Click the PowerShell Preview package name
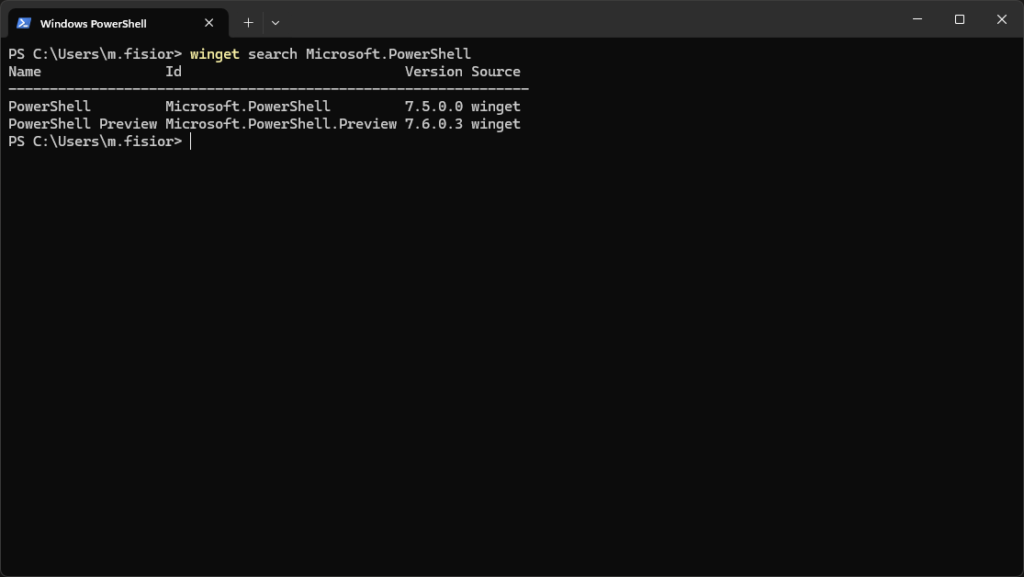This screenshot has width=1024, height=577. [x=83, y=124]
